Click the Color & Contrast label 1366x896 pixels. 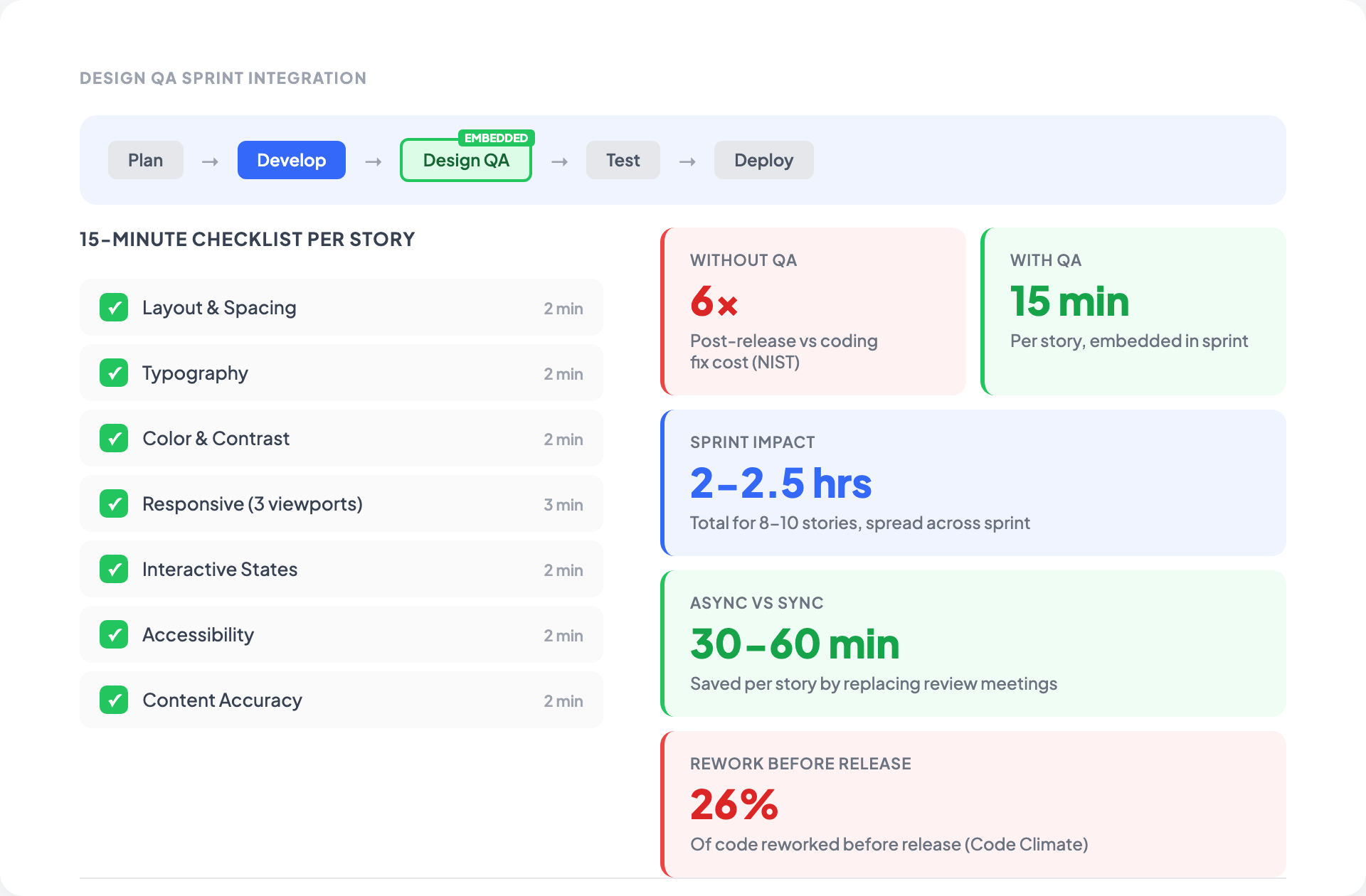[x=216, y=439]
